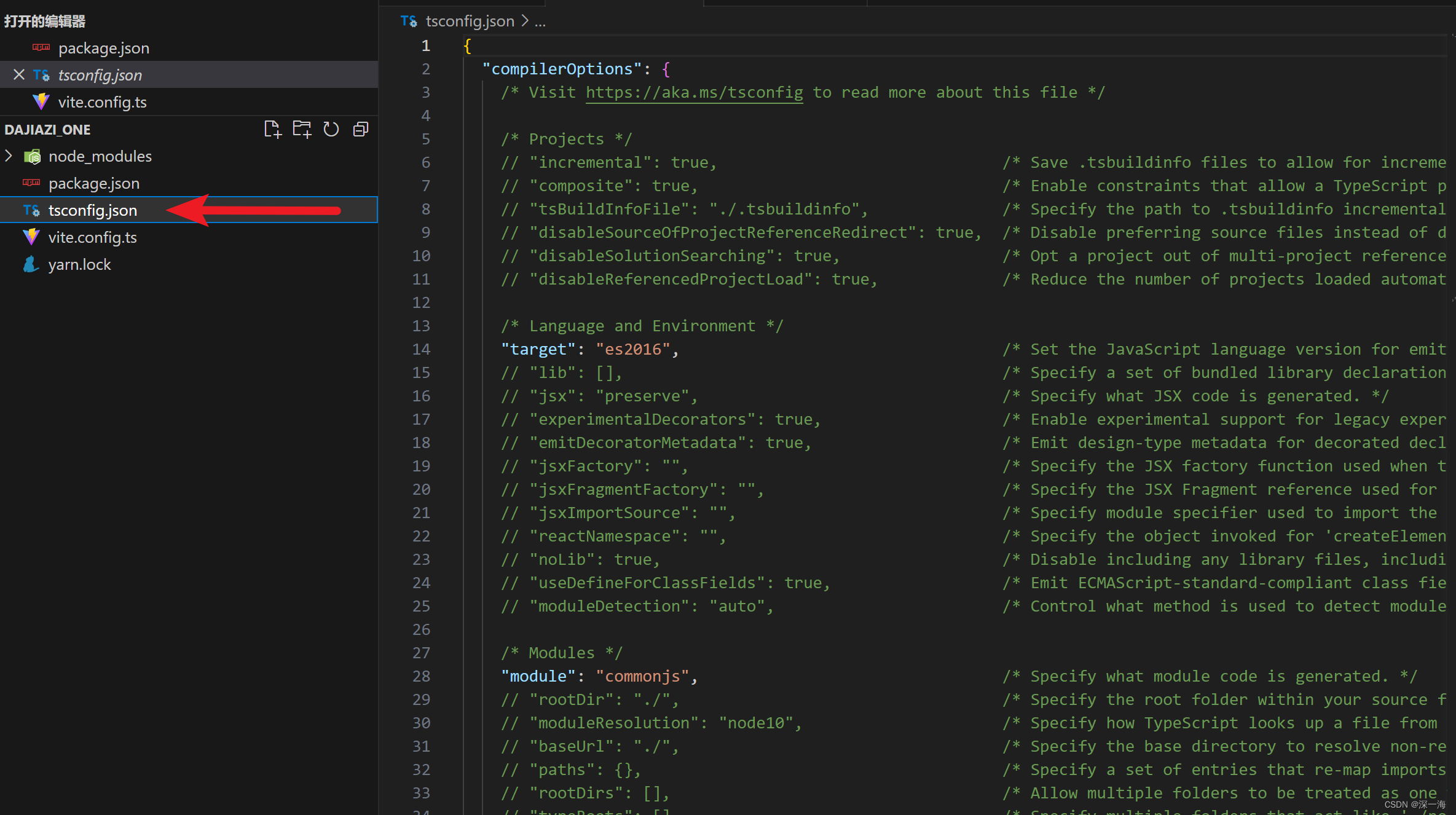
Task: Click the yarn.lock file icon
Action: pyautogui.click(x=31, y=264)
